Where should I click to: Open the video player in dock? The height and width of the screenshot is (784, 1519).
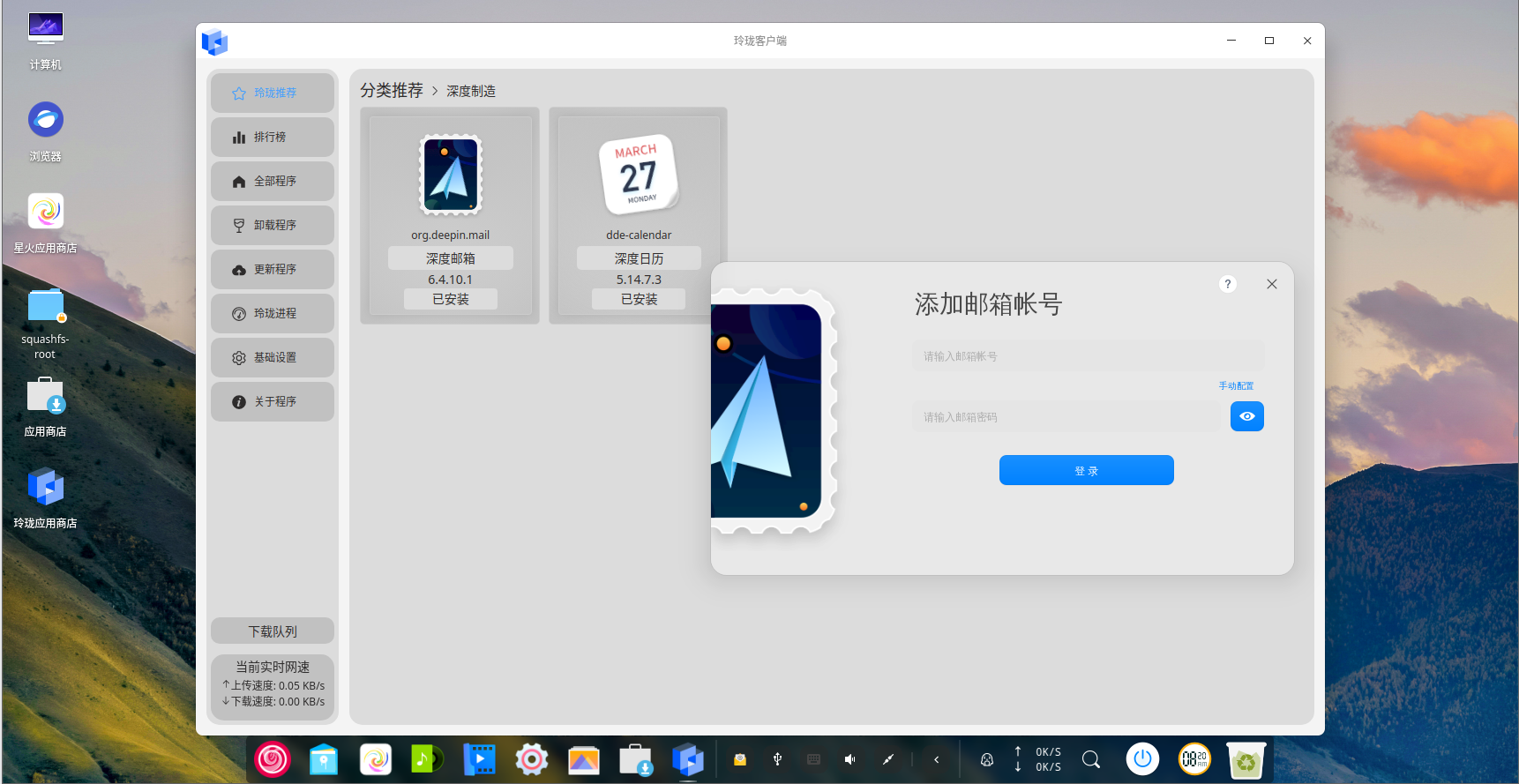(x=479, y=759)
